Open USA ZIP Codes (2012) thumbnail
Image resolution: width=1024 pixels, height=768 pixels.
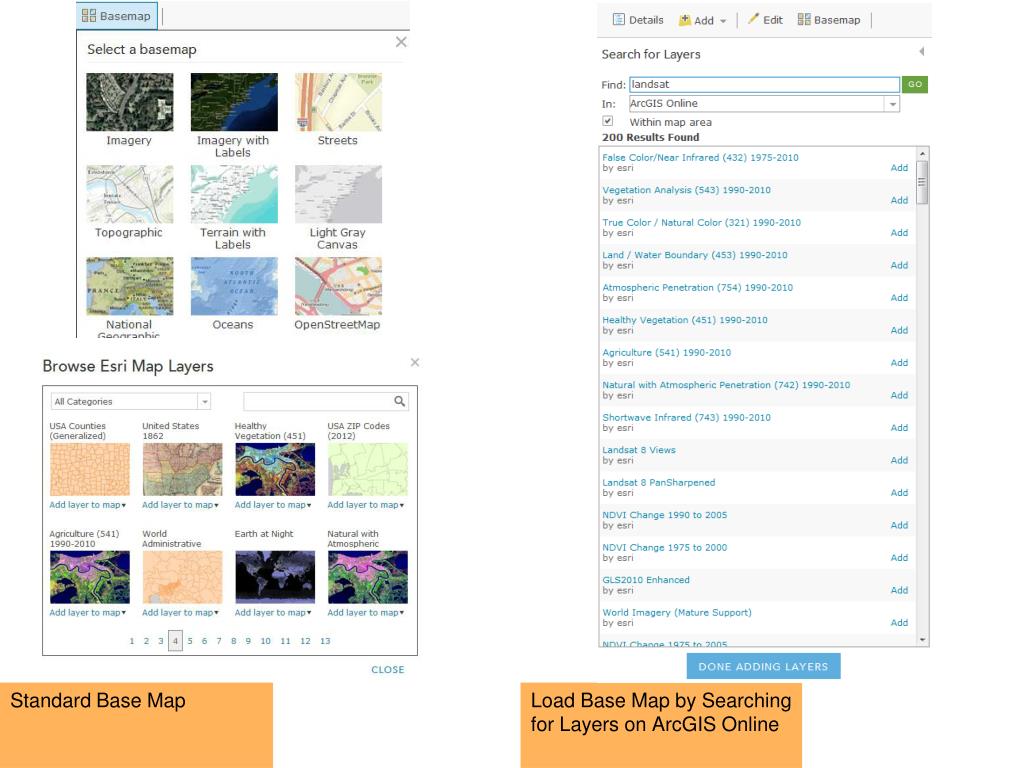pos(368,470)
